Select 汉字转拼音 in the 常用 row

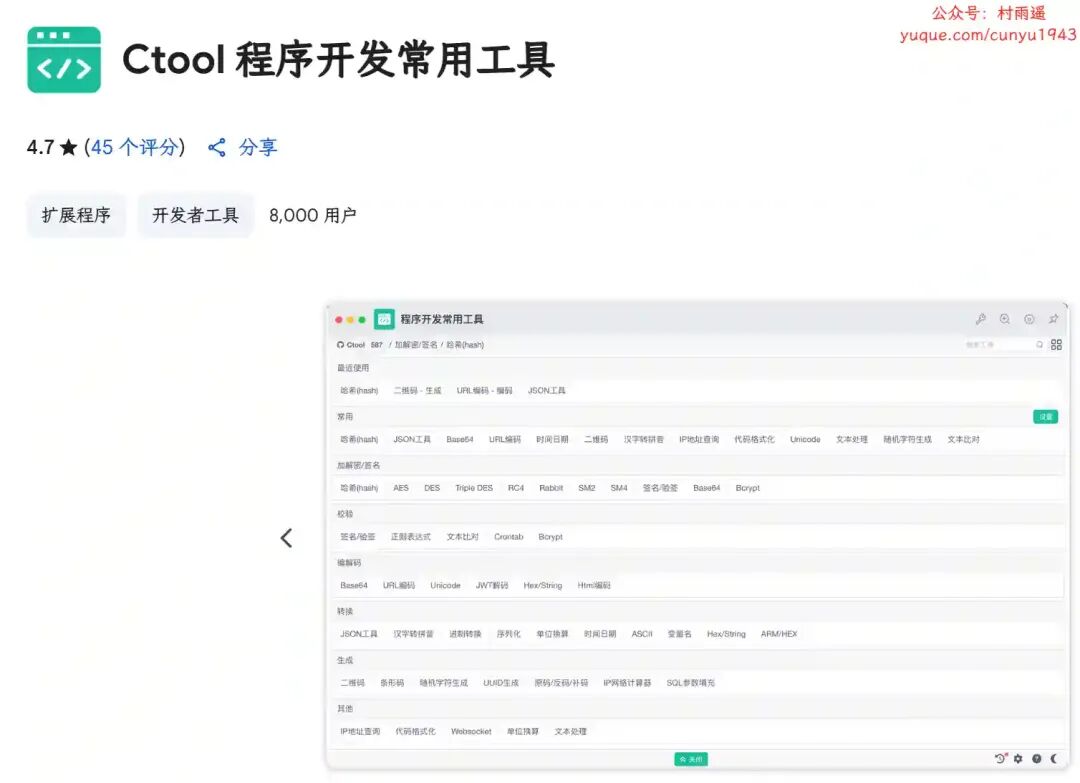point(644,439)
